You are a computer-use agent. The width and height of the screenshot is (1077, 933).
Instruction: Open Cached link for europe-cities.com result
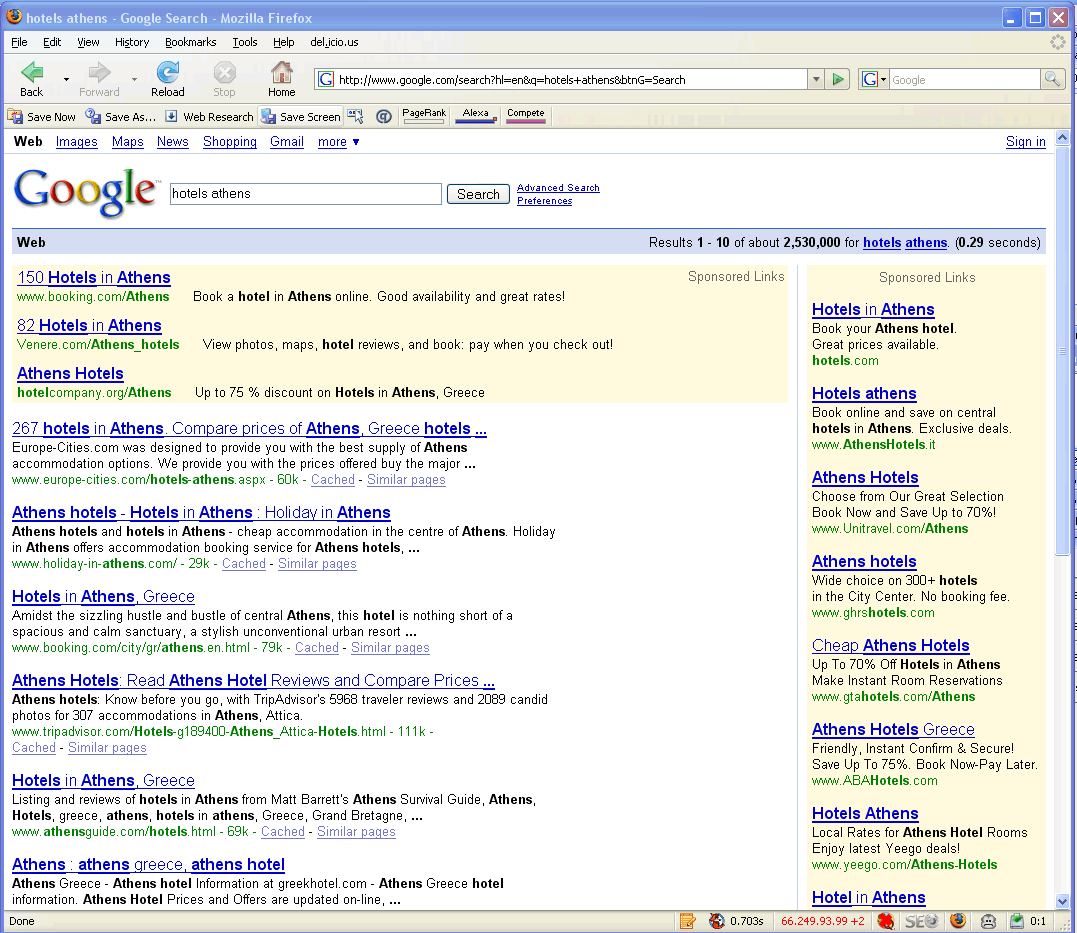[333, 480]
